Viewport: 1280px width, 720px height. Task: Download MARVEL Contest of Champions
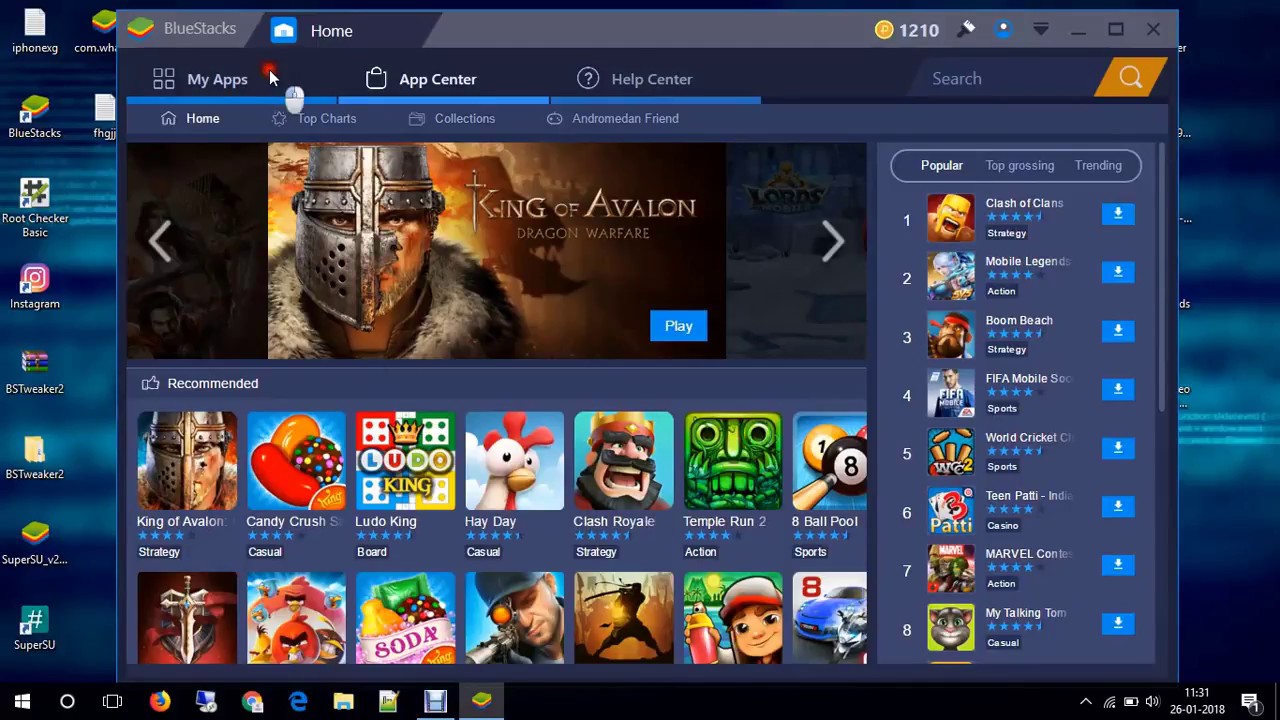pos(1118,565)
